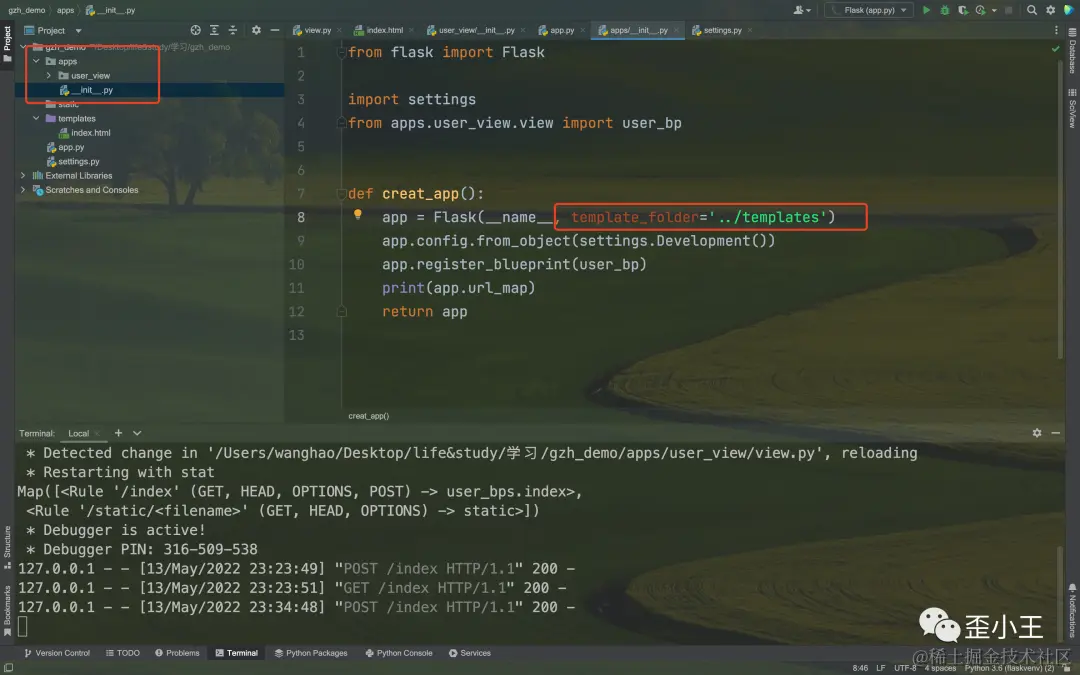Click the LF line separator widget

880,668
